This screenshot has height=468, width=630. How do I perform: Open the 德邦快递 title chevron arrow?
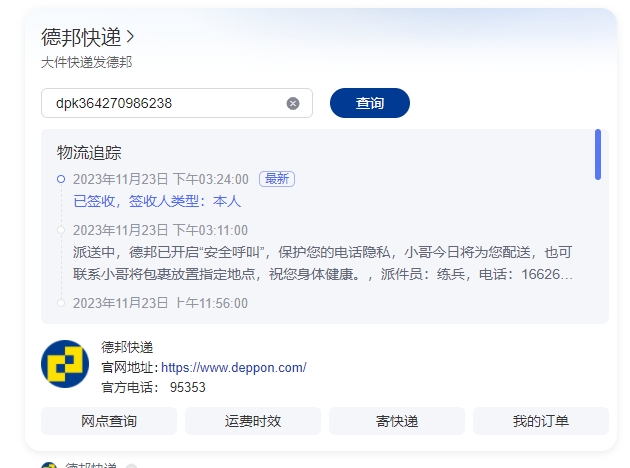point(130,37)
